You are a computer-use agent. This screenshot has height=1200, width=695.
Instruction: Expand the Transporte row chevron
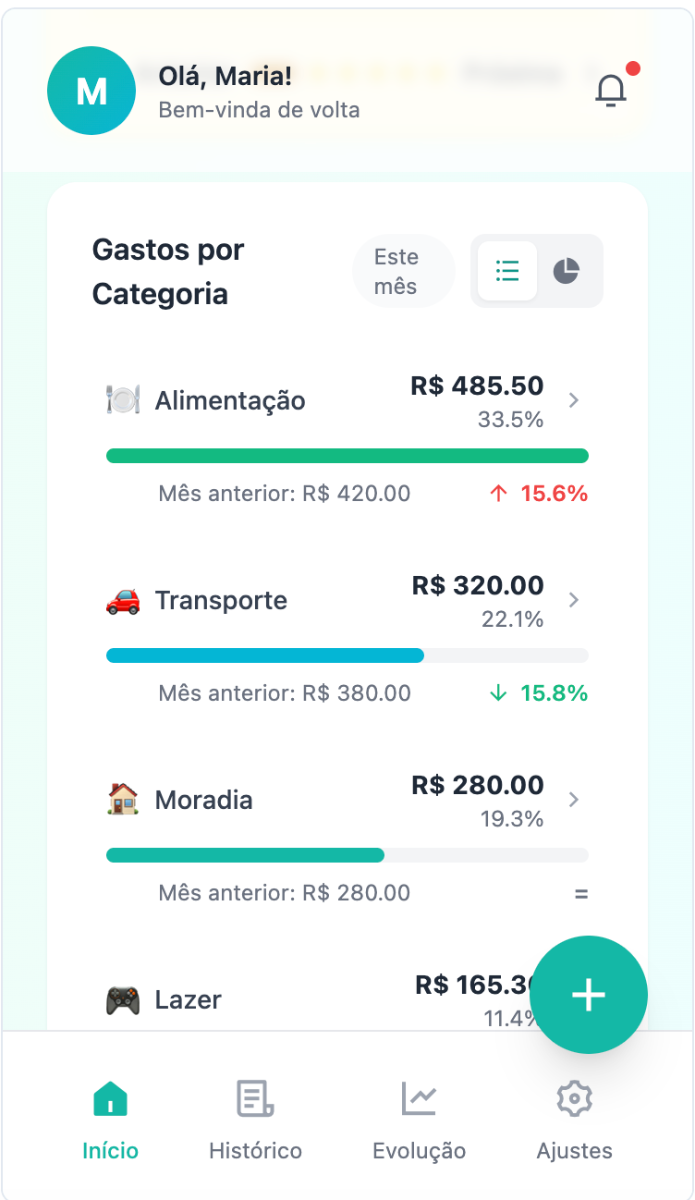[573, 599]
